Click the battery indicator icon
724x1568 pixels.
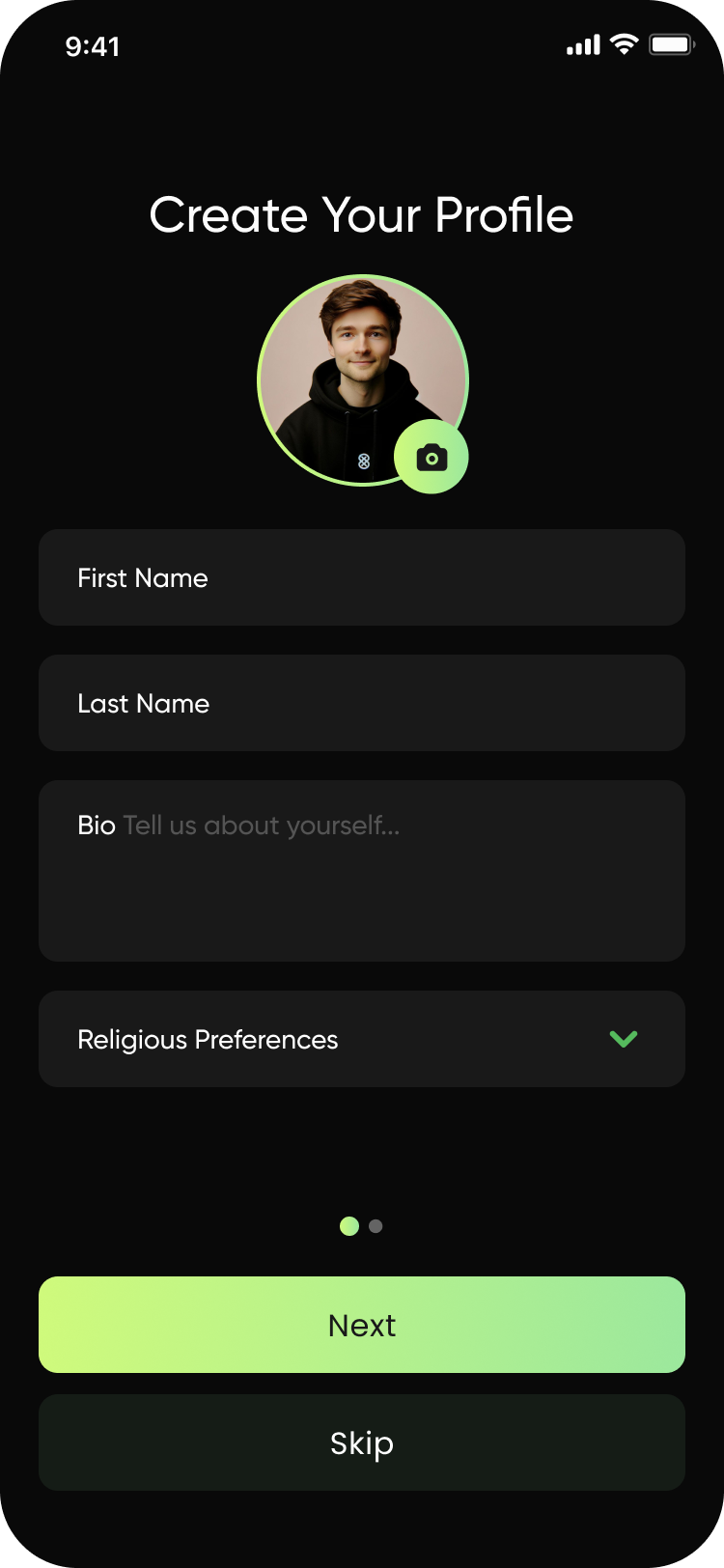[x=672, y=45]
